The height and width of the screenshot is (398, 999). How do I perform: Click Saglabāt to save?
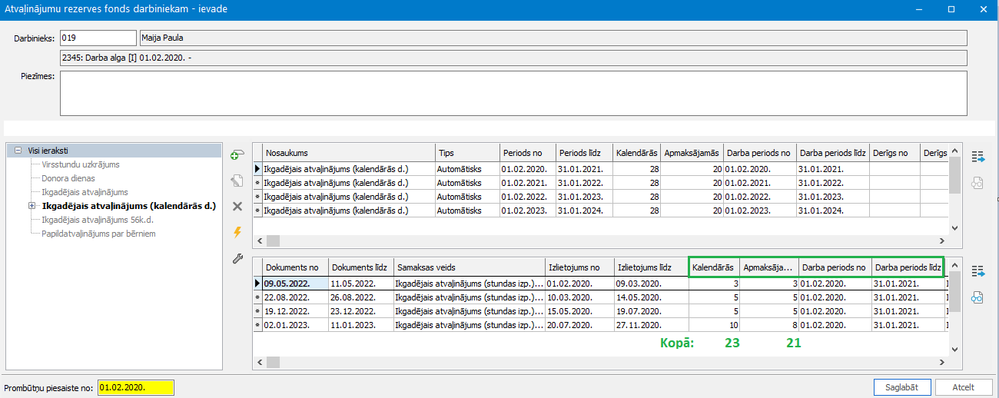901,387
